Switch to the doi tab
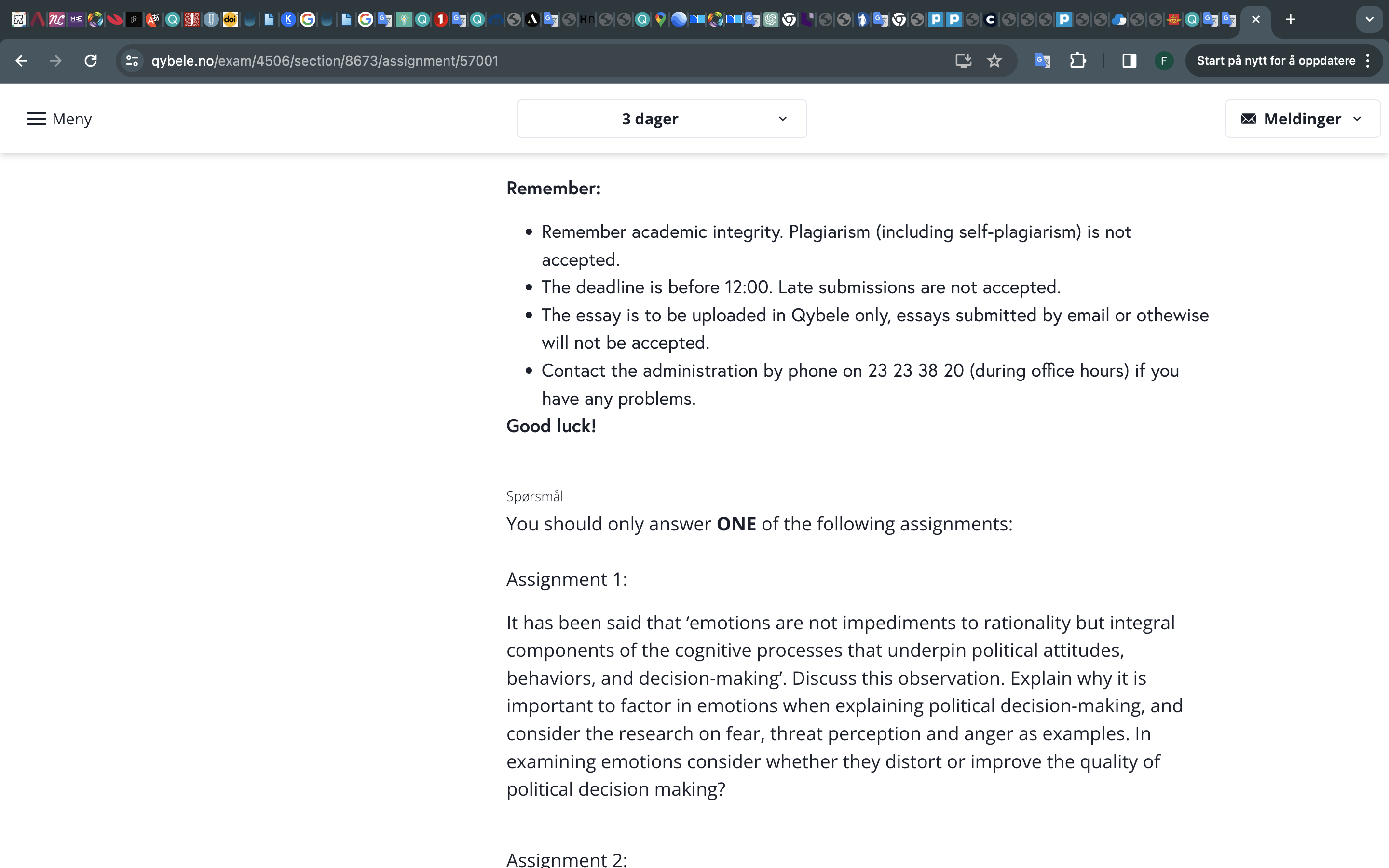Screen dimensions: 1389x868 click(230, 19)
